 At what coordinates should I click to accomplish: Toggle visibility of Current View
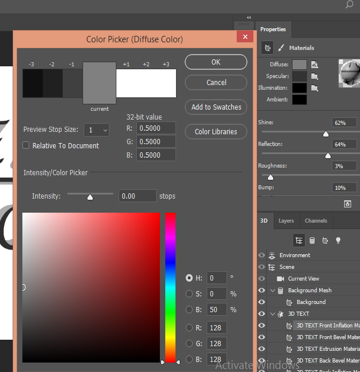[x=262, y=279]
